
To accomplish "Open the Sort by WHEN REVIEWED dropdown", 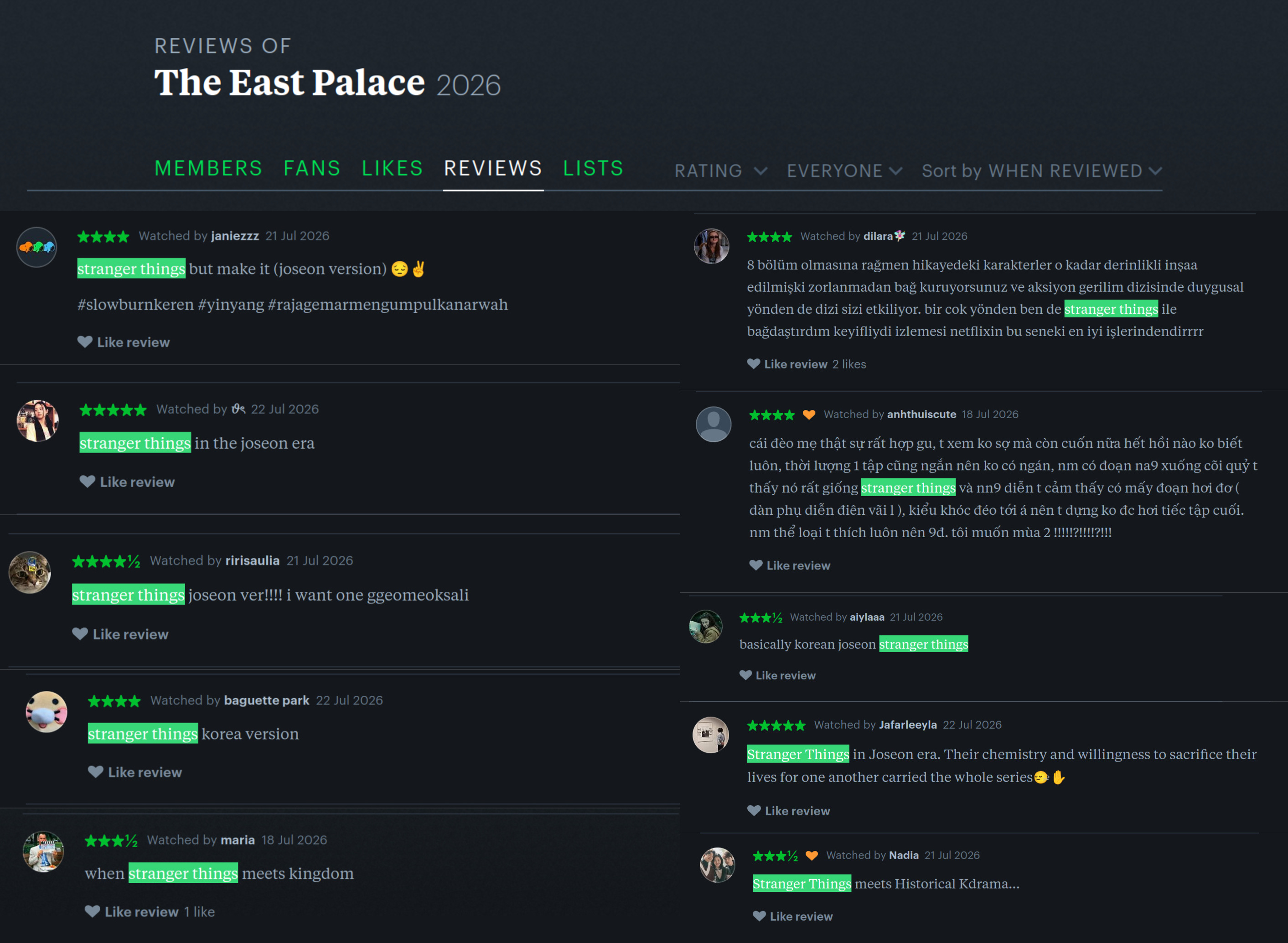I will (1041, 171).
